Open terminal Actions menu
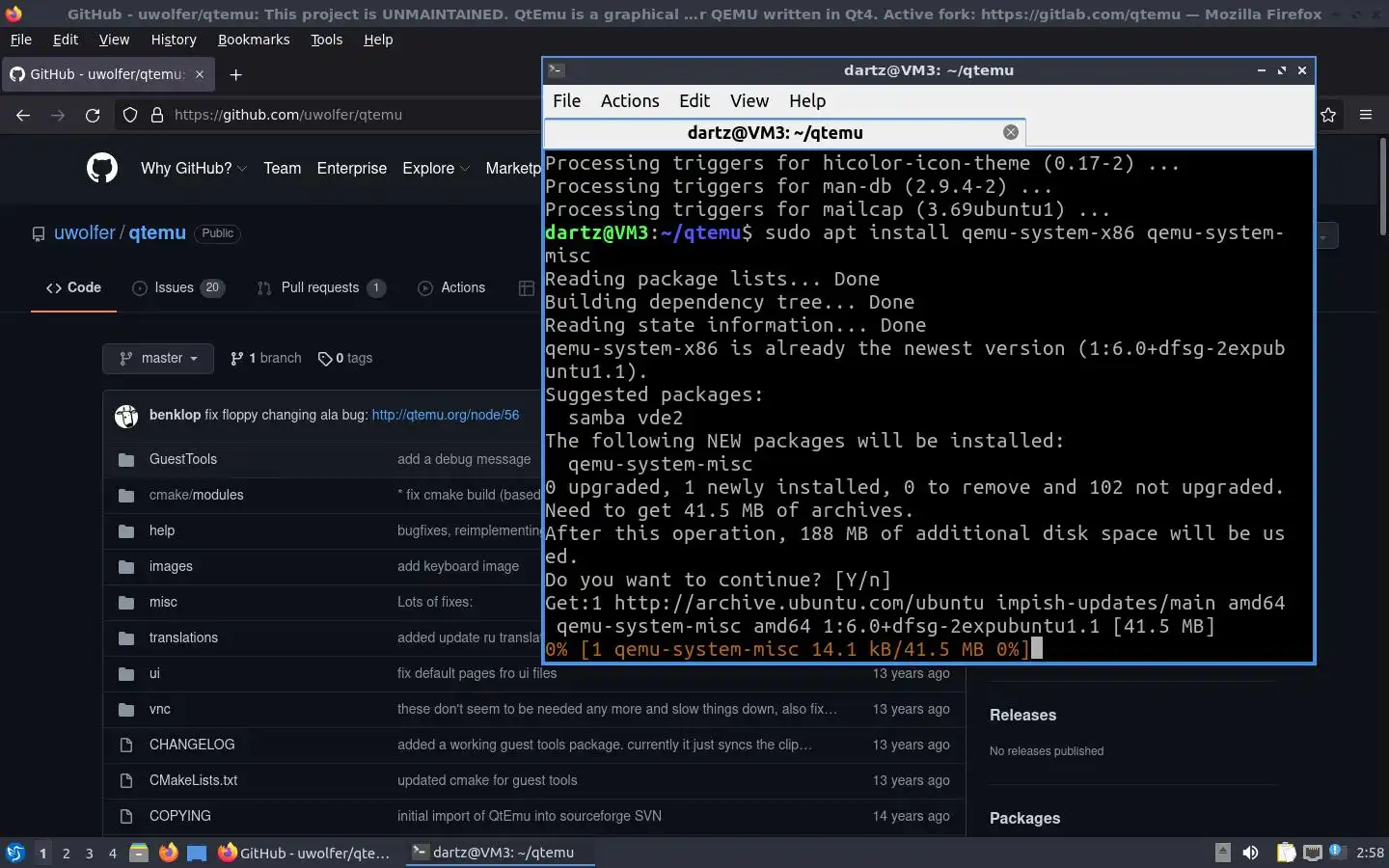 [x=630, y=101]
